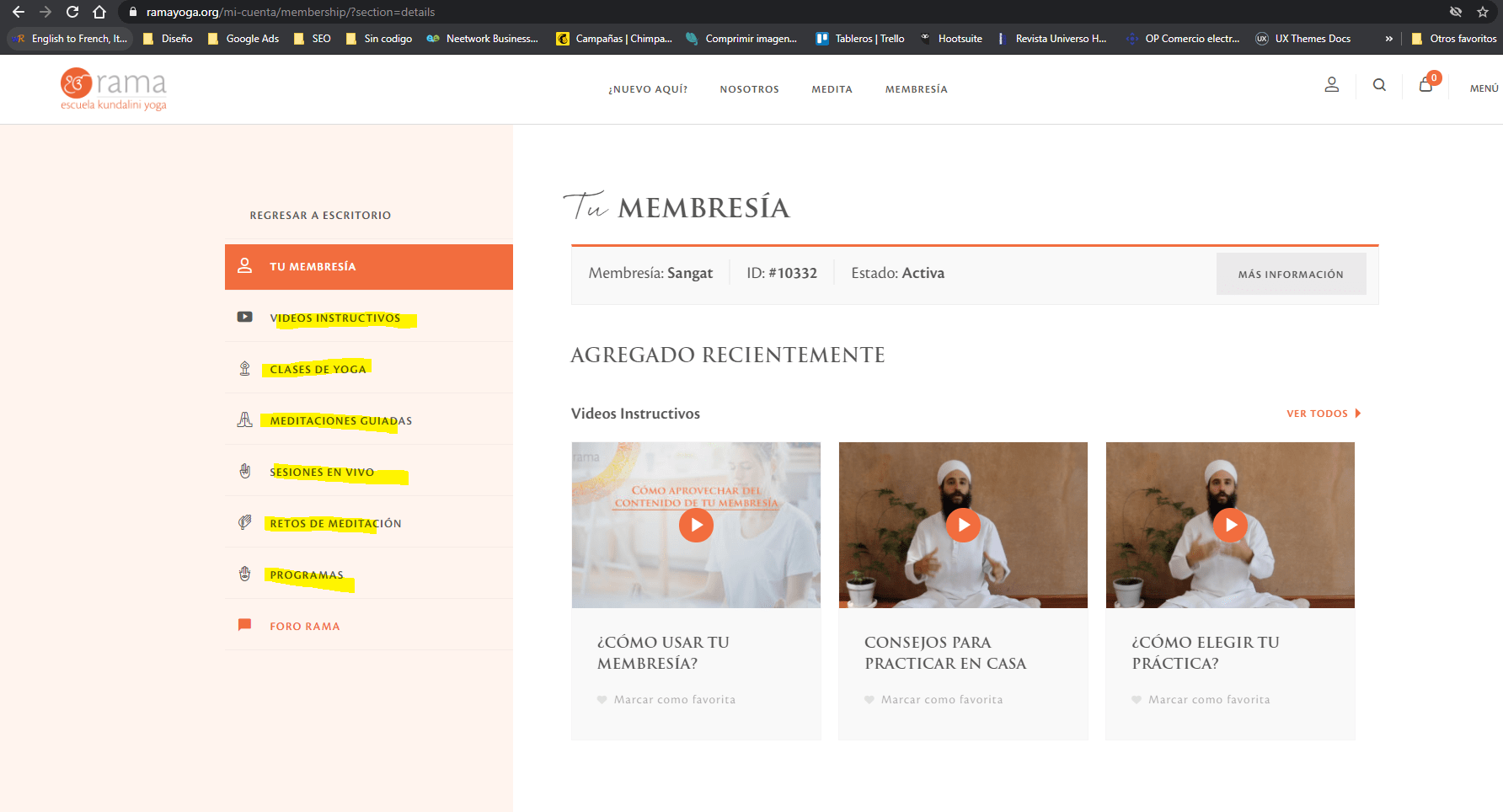Select Tu Membresía in the sidebar

pos(369,267)
